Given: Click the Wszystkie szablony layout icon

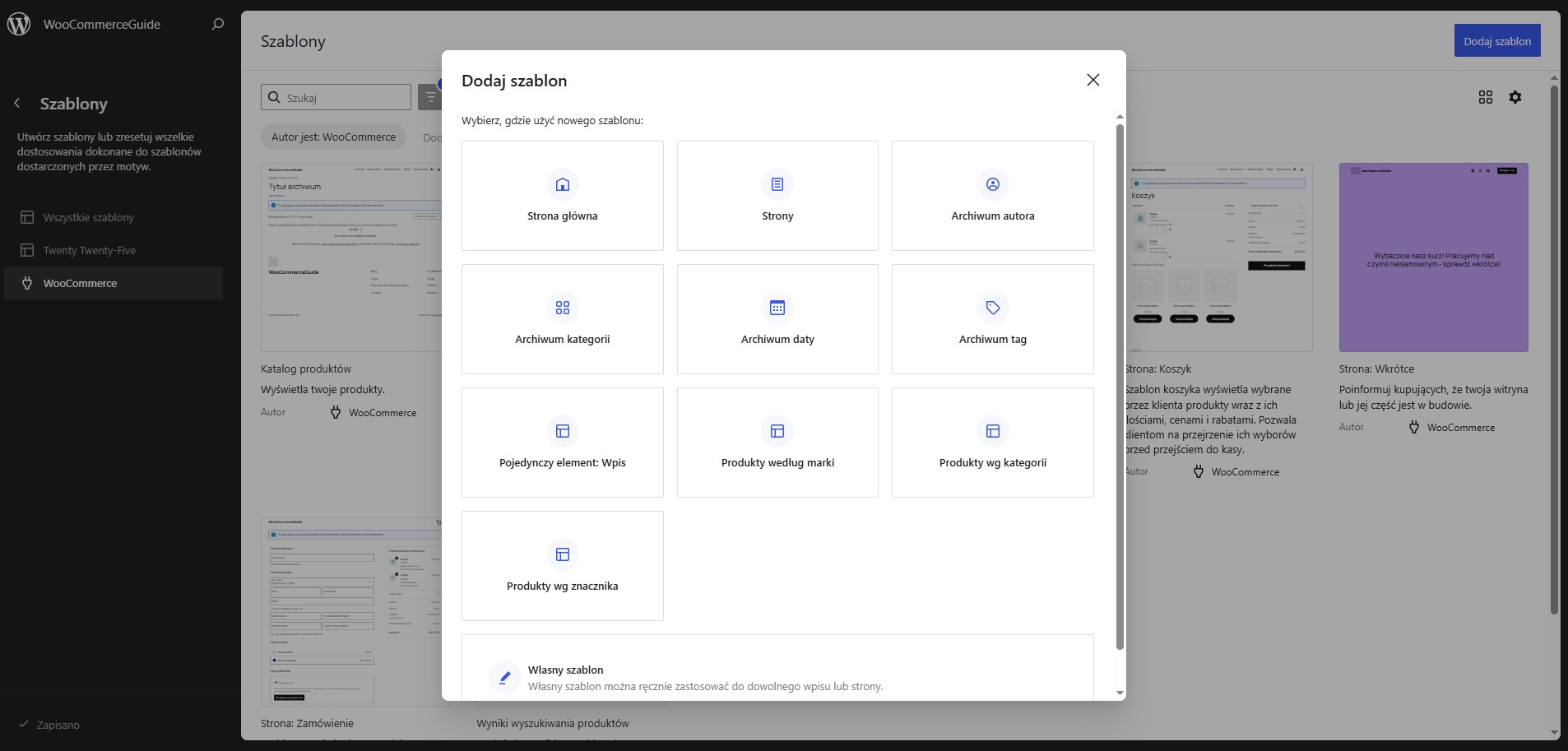Looking at the screenshot, I should point(27,217).
